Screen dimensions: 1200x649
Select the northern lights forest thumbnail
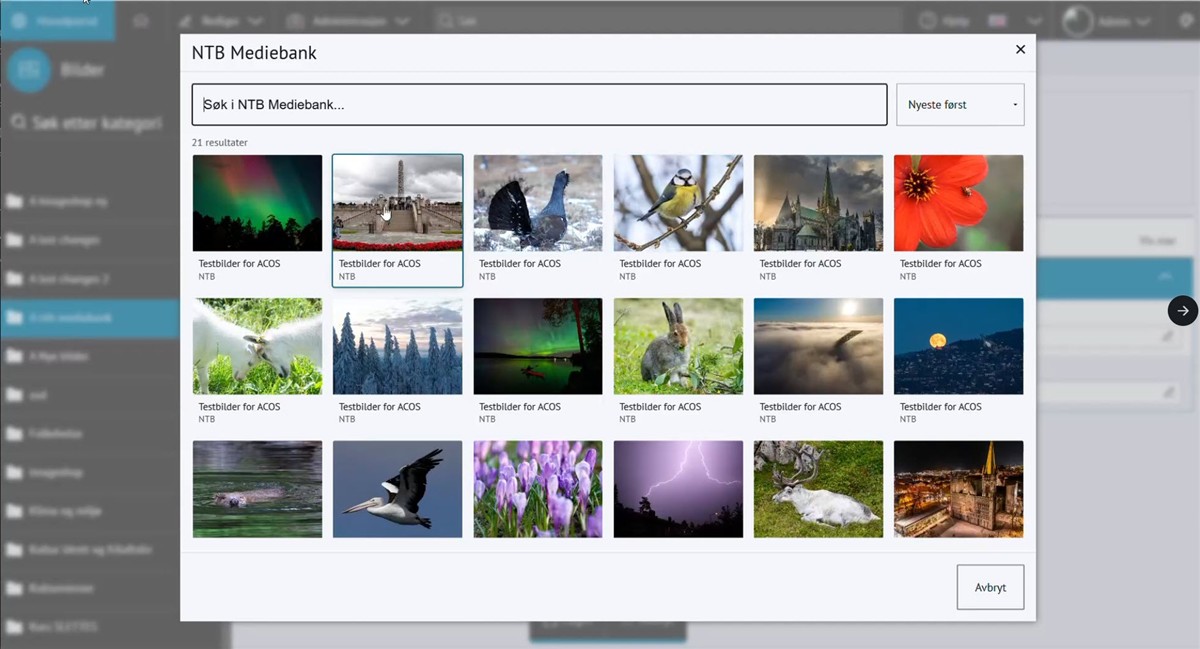pos(258,203)
